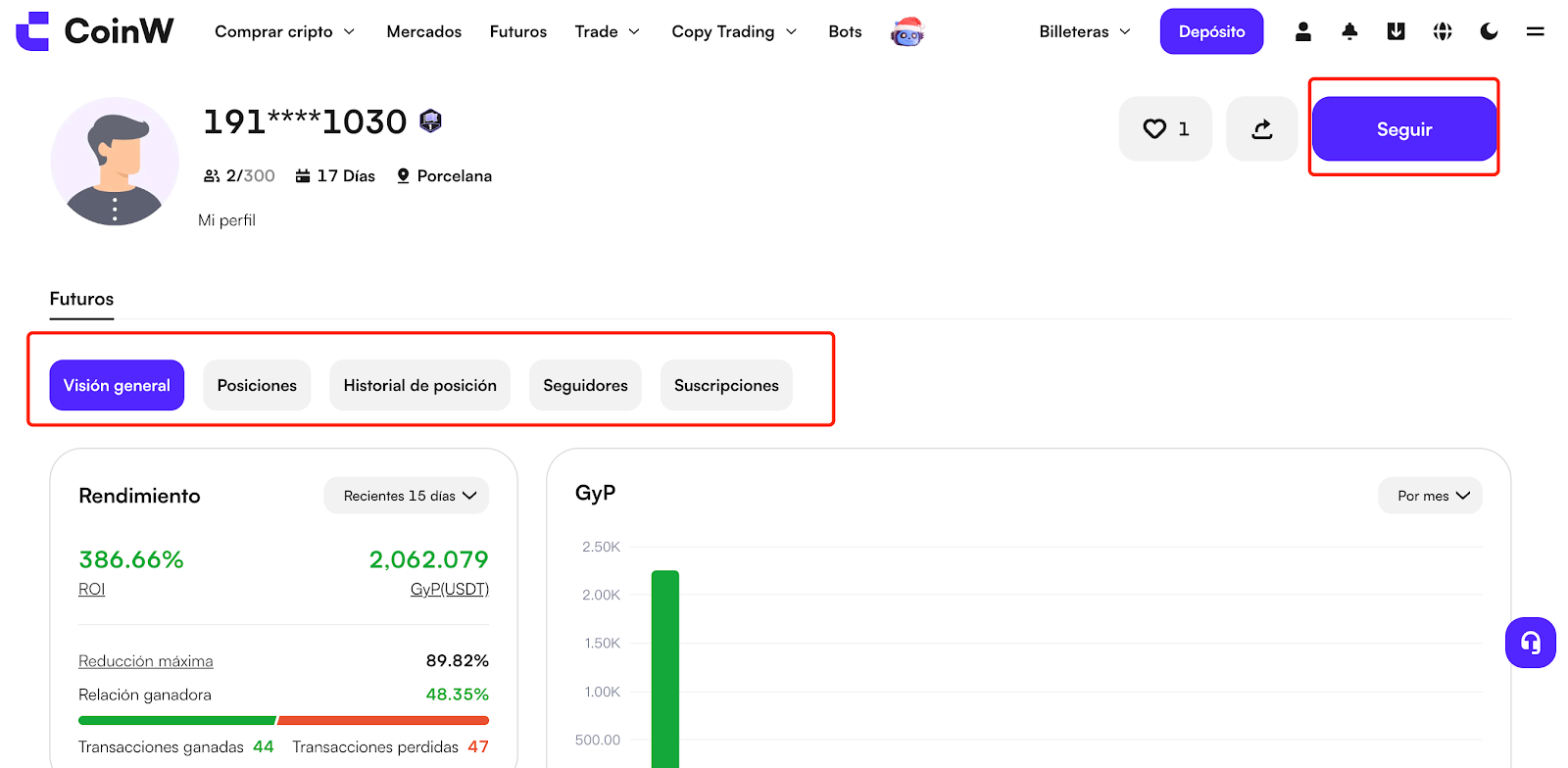Open the language globe selector
This screenshot has width=1568, height=768.
pyautogui.click(x=1442, y=31)
